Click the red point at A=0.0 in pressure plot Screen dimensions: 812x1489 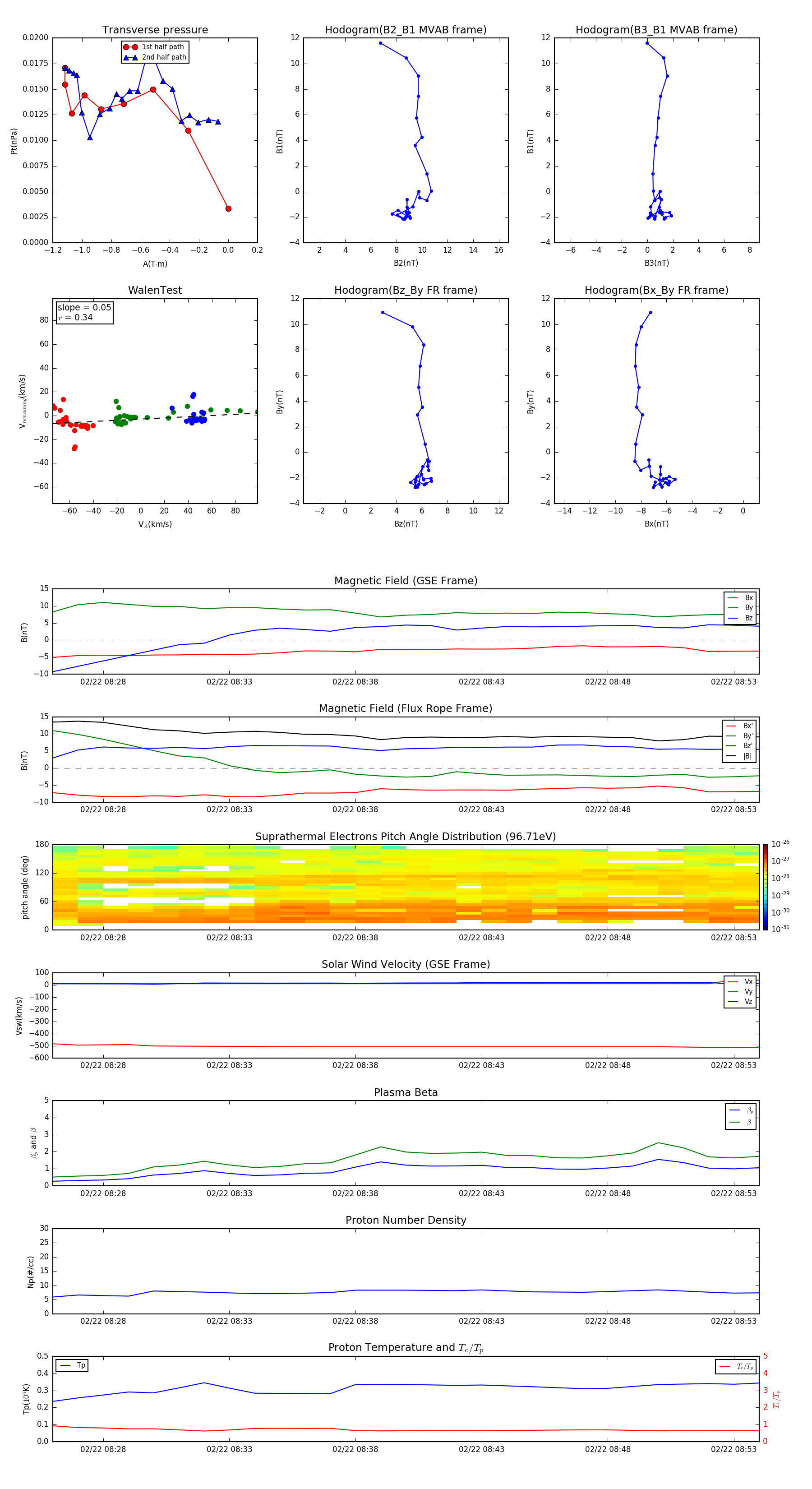228,208
